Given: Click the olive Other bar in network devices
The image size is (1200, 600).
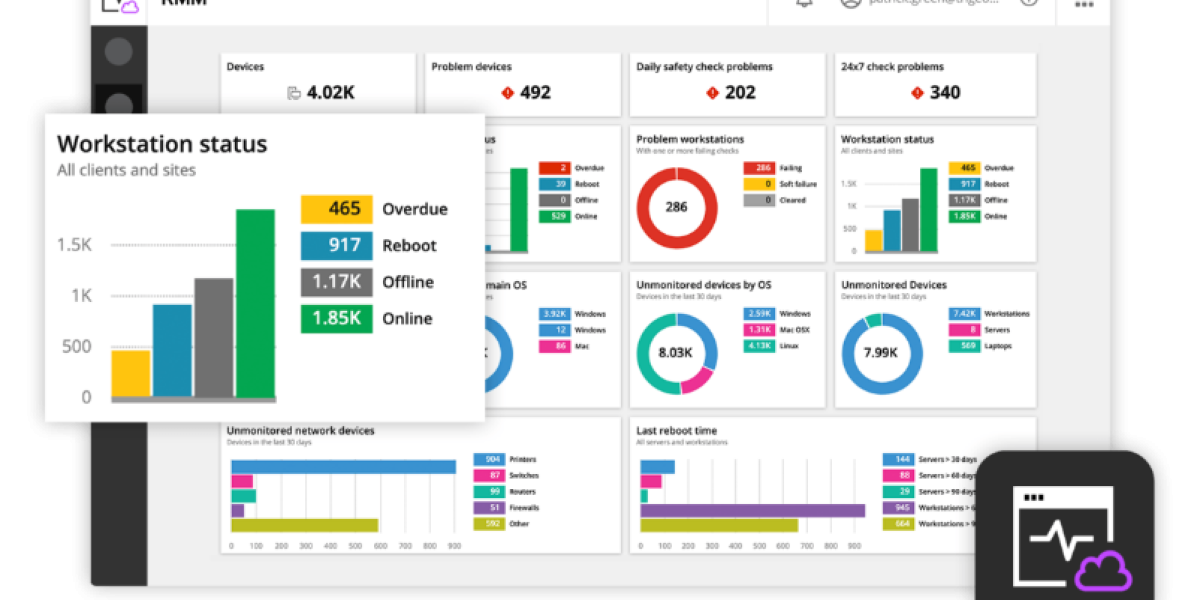Looking at the screenshot, I should pyautogui.click(x=305, y=525).
